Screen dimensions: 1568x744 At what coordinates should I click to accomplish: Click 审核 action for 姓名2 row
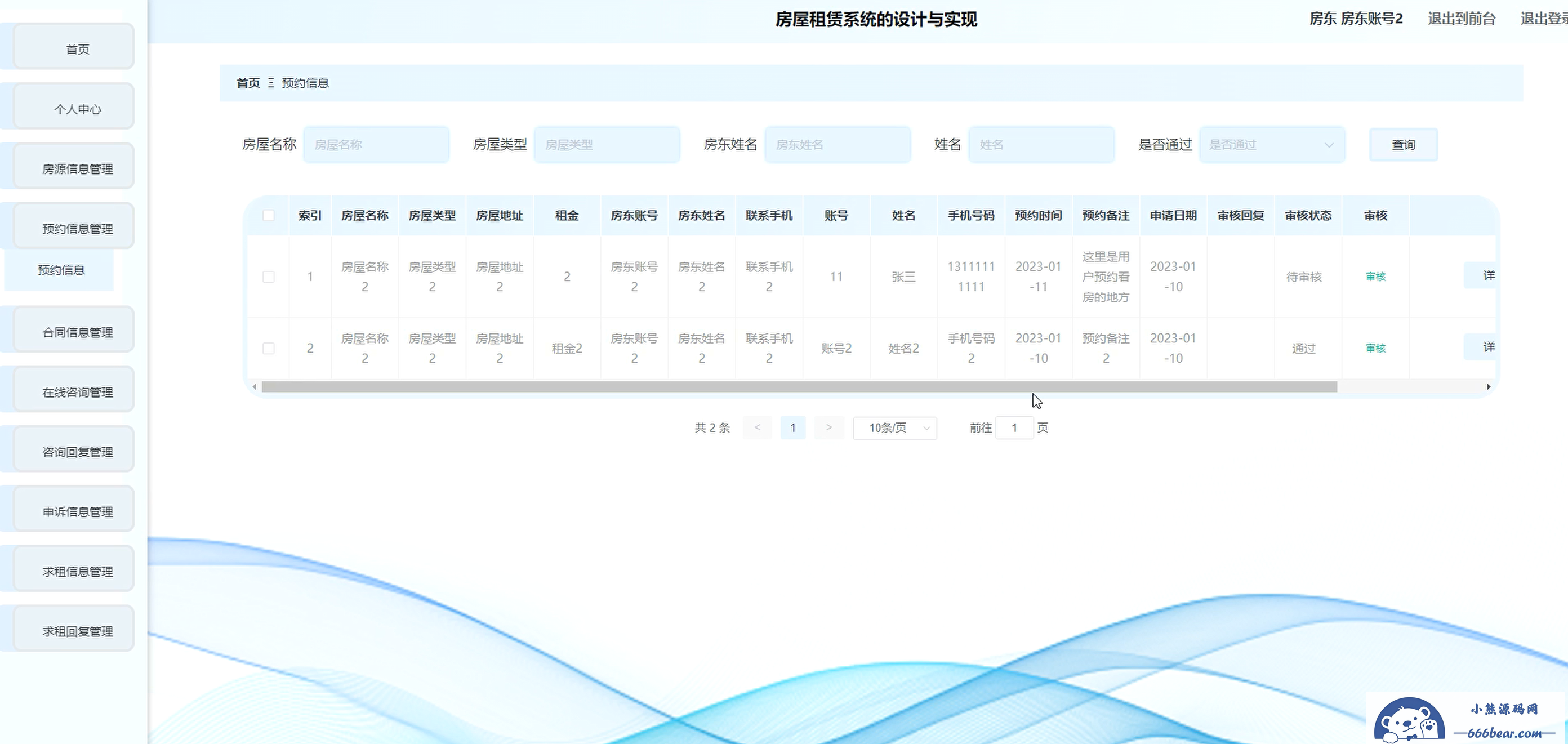pyautogui.click(x=1375, y=348)
